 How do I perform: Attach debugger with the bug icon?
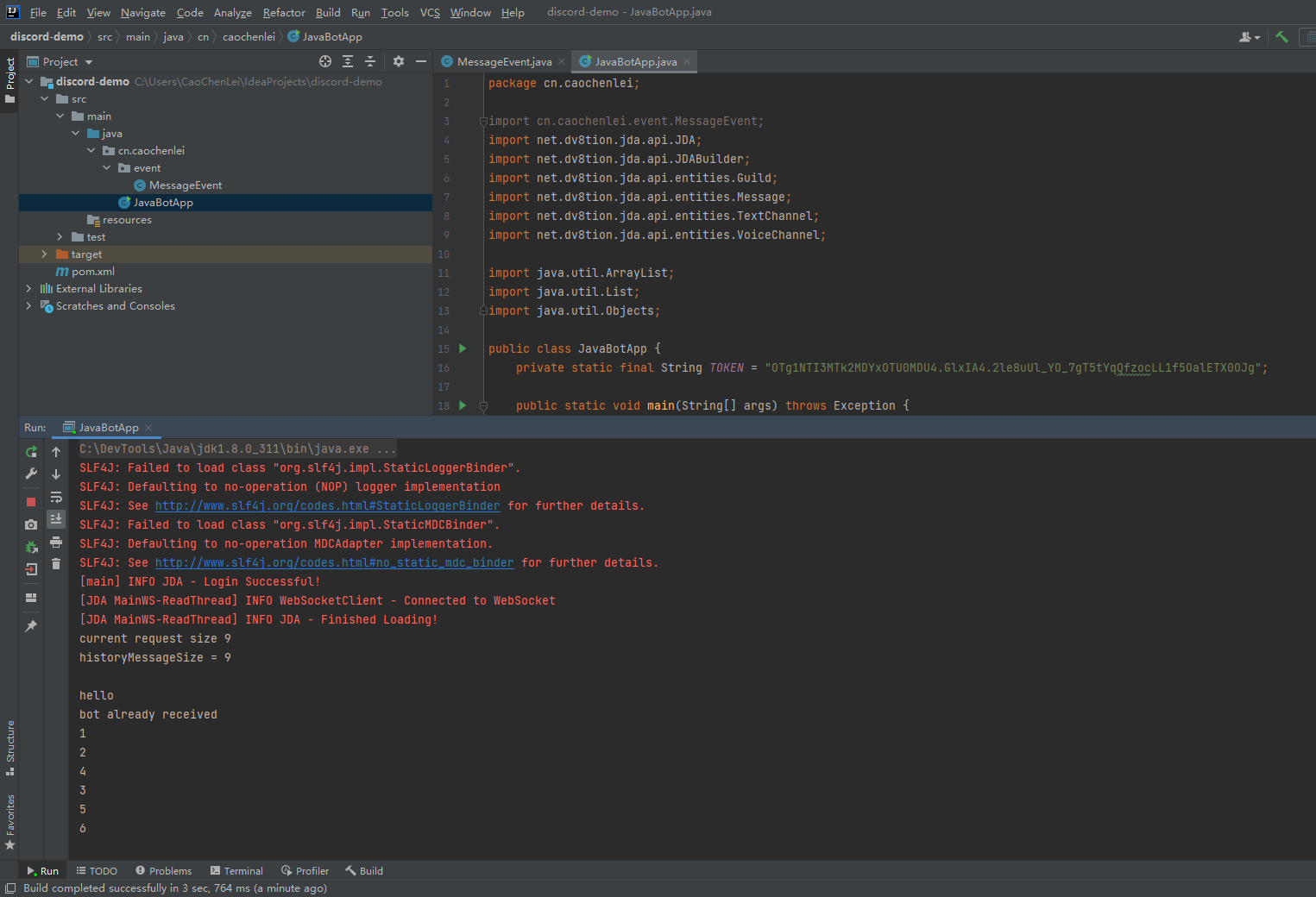point(31,547)
